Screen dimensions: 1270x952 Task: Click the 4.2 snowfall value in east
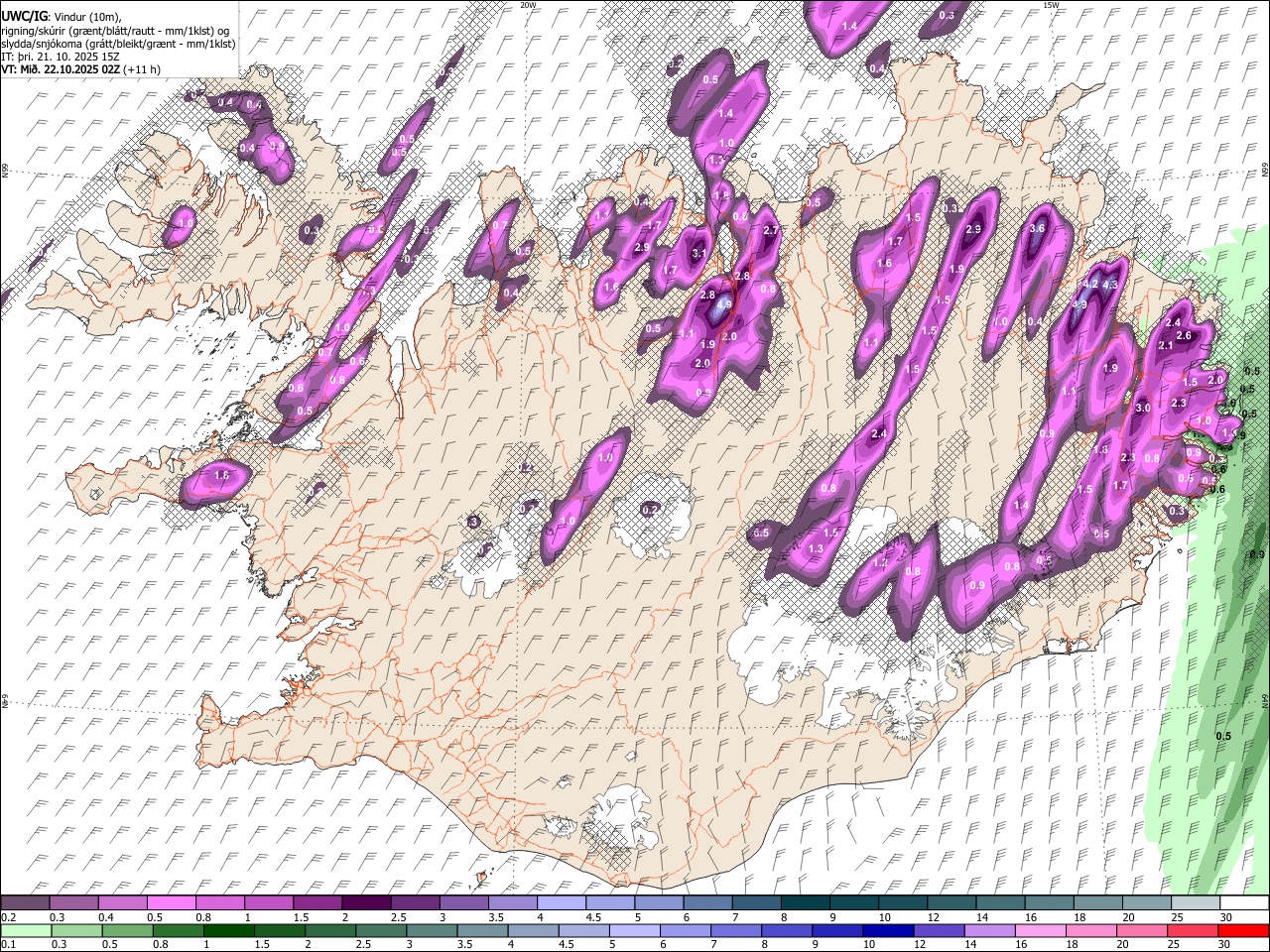click(1089, 284)
